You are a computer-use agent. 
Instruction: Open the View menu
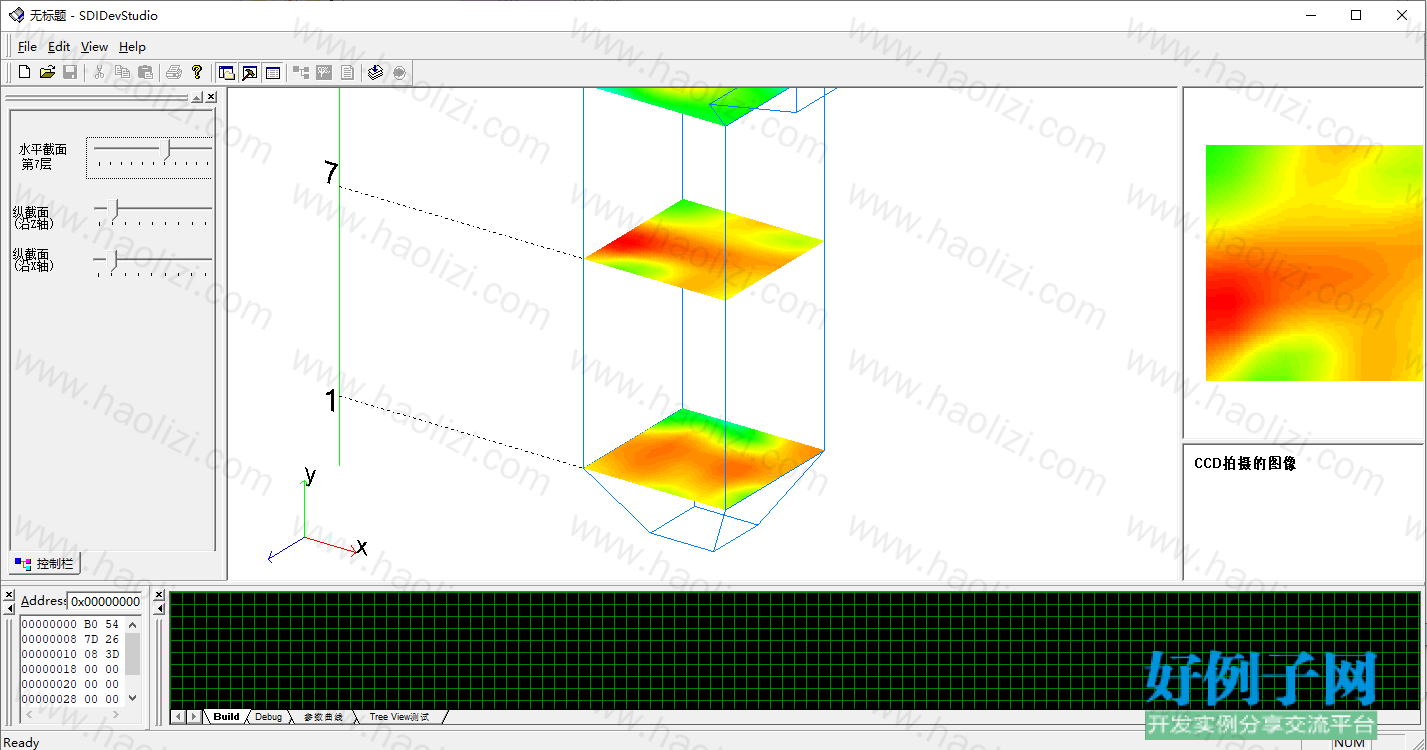tap(94, 47)
